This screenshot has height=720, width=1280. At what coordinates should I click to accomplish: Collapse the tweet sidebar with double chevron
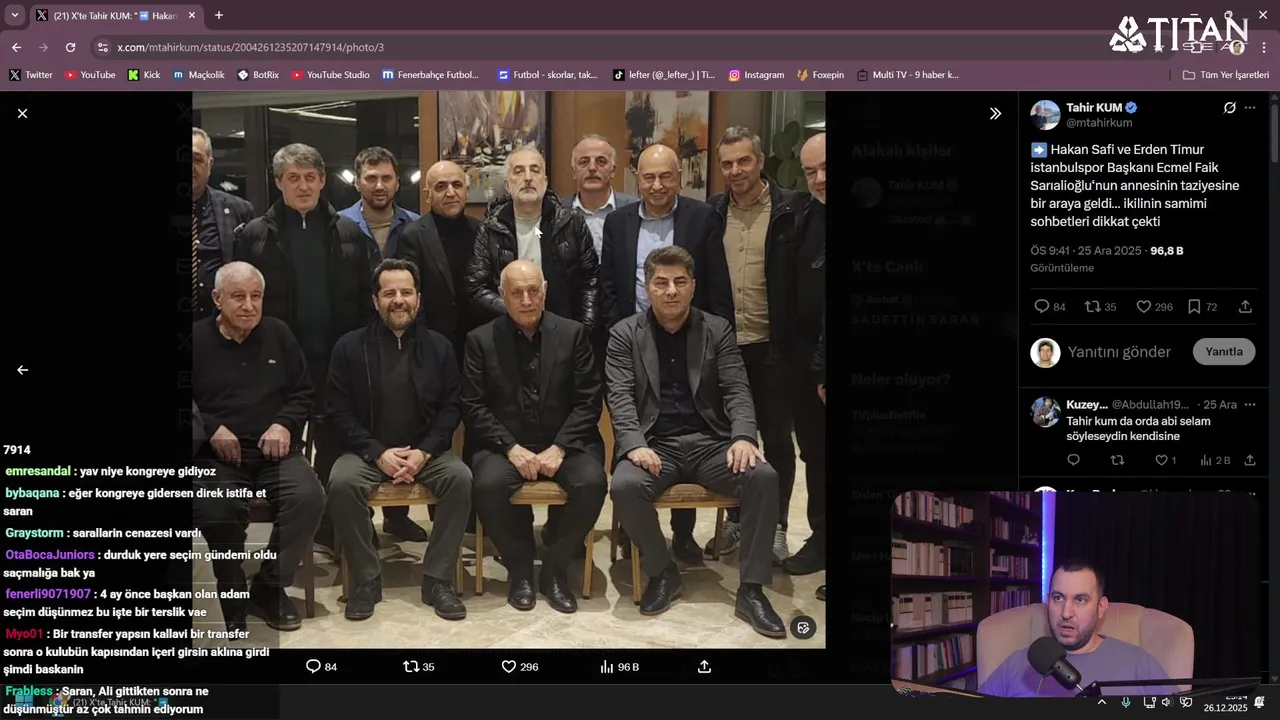point(995,113)
